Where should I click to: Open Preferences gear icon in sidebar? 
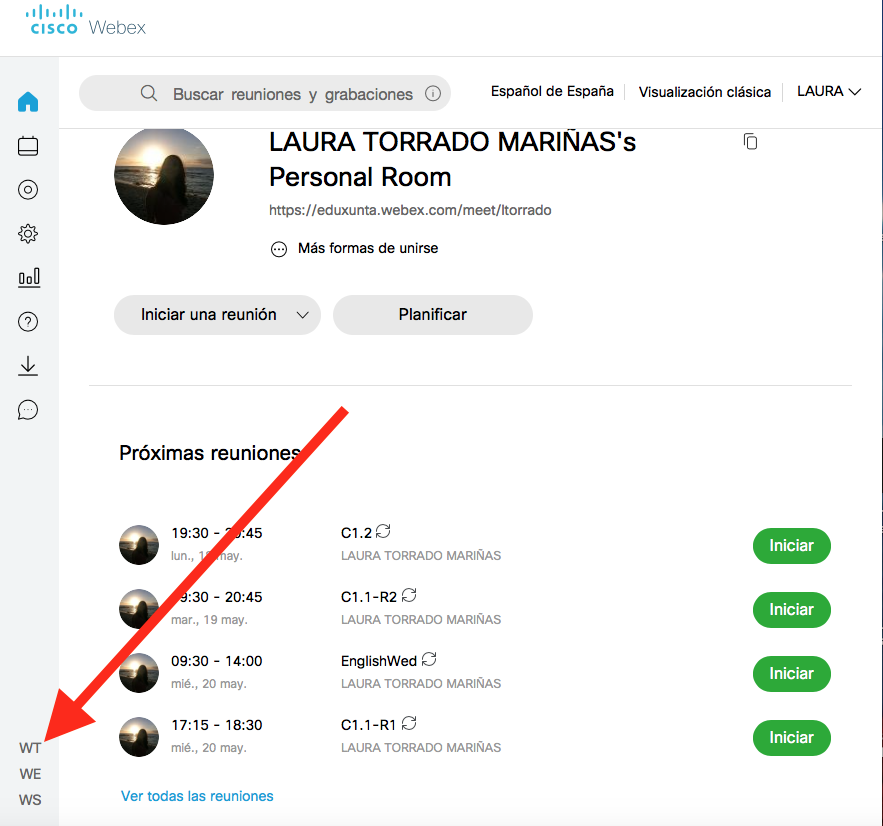point(28,234)
